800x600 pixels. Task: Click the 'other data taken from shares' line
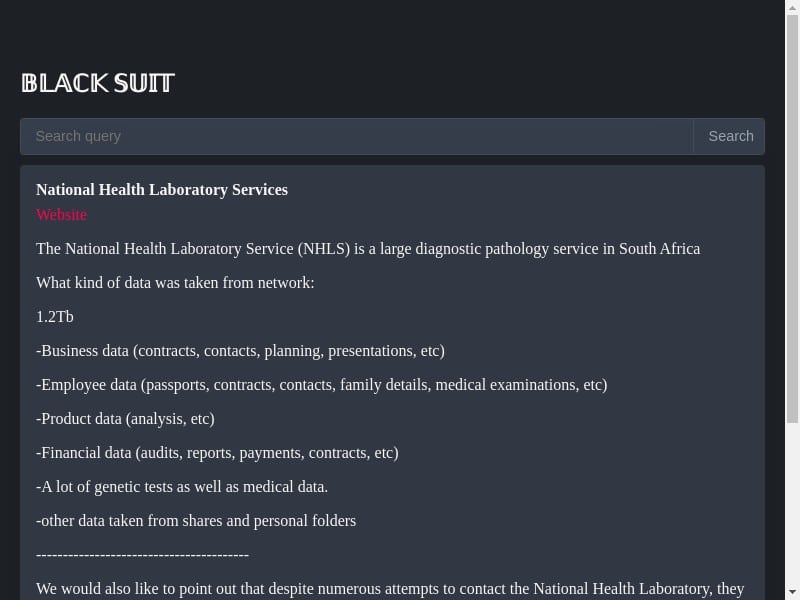[x=196, y=521]
